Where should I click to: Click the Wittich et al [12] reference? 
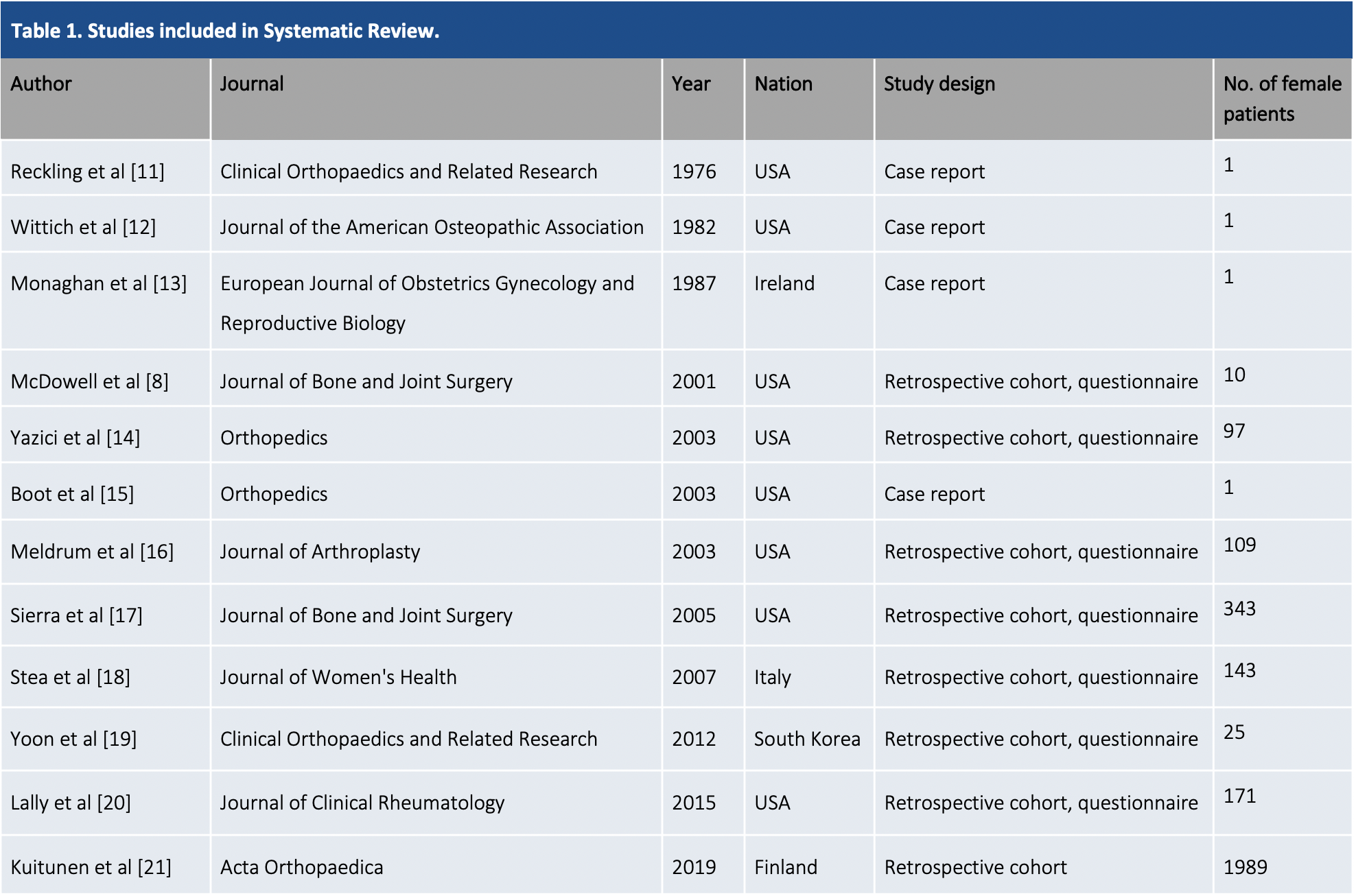[x=83, y=227]
